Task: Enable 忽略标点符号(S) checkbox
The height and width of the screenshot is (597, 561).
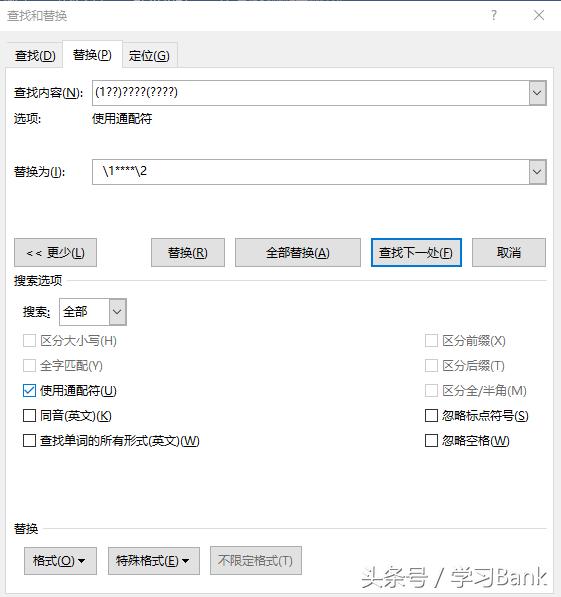Action: coord(431,416)
